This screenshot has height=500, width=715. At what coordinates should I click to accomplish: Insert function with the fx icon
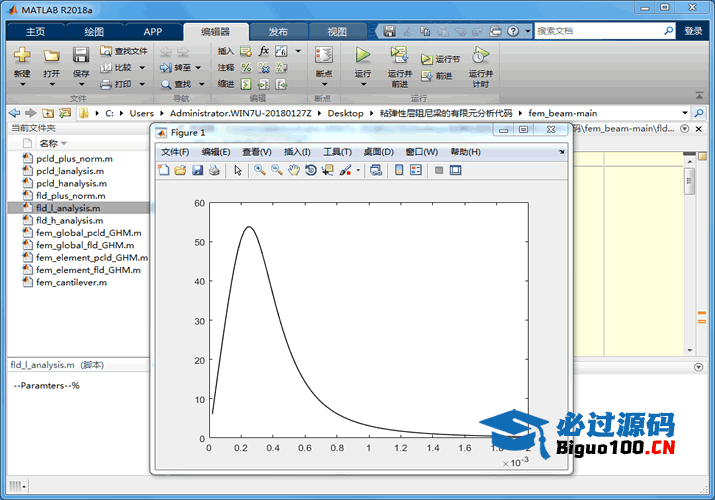point(264,51)
